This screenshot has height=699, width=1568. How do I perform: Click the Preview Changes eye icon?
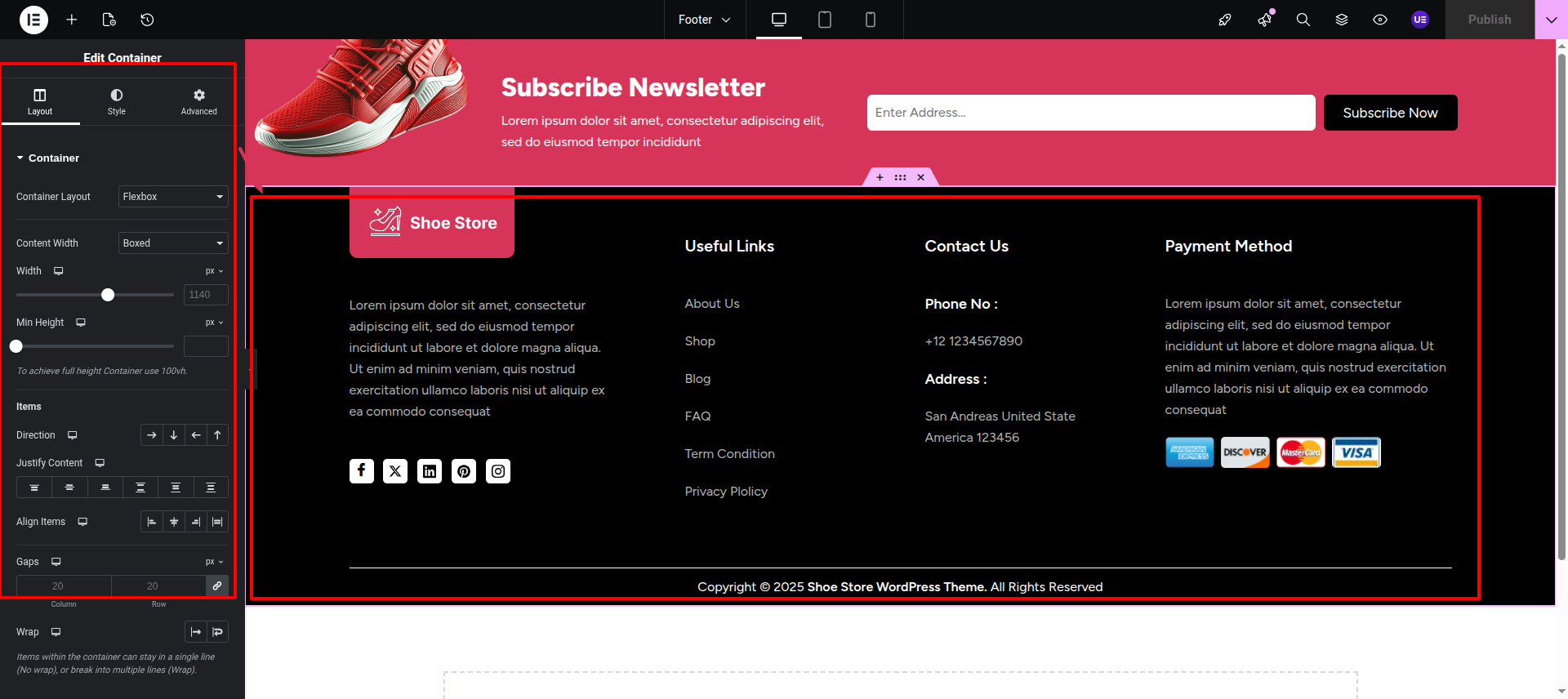(1379, 20)
